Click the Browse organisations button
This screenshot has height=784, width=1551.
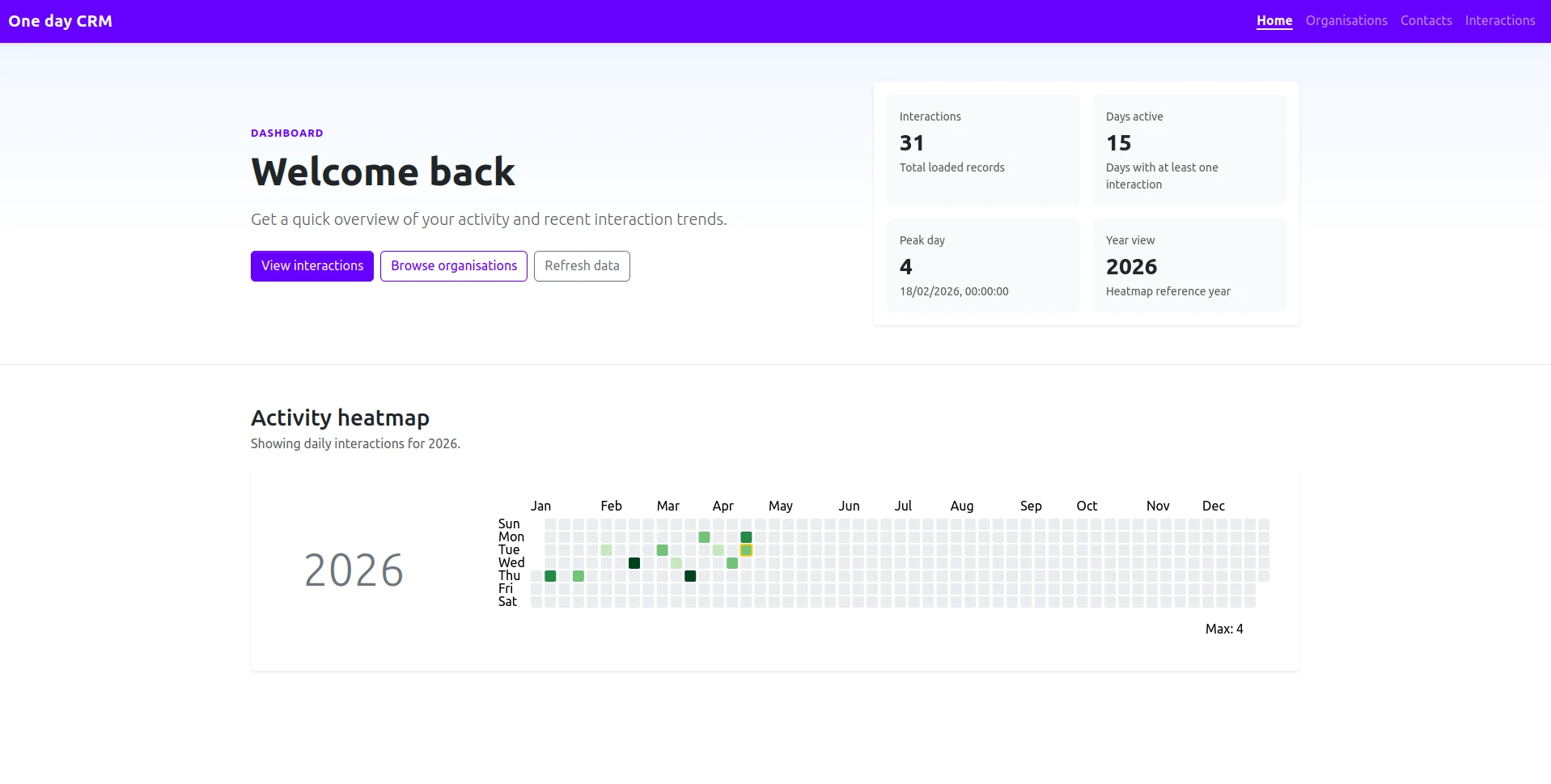(454, 266)
